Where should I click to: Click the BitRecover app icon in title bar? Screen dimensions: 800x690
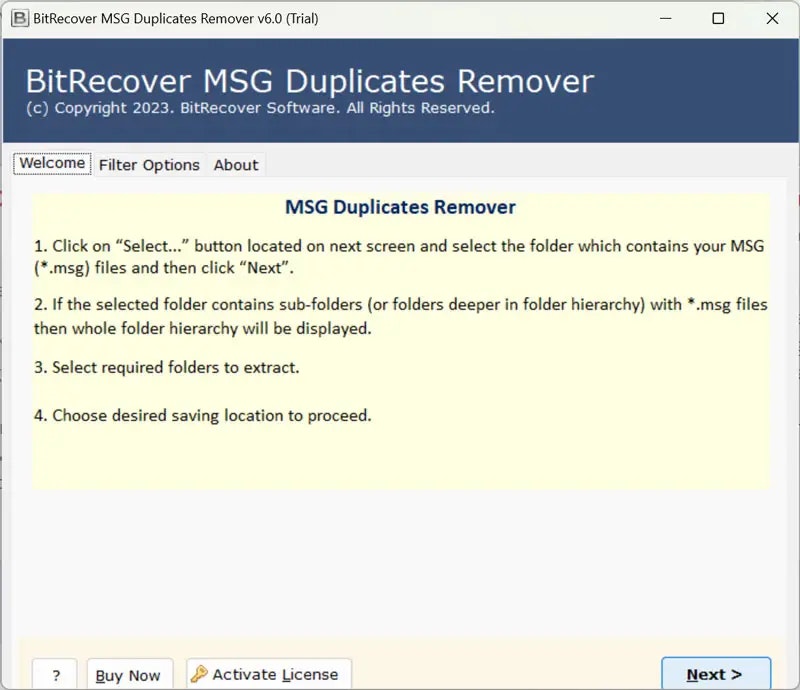(20, 18)
